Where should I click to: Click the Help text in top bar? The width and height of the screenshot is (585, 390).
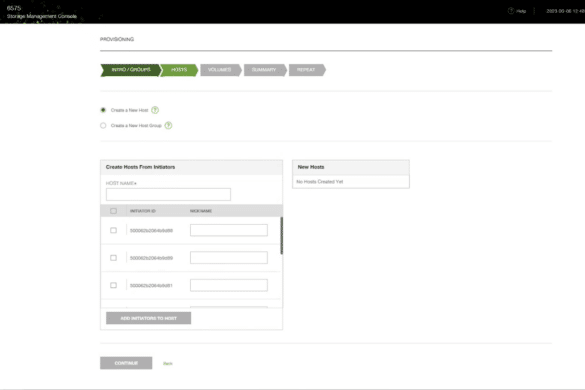tap(521, 11)
